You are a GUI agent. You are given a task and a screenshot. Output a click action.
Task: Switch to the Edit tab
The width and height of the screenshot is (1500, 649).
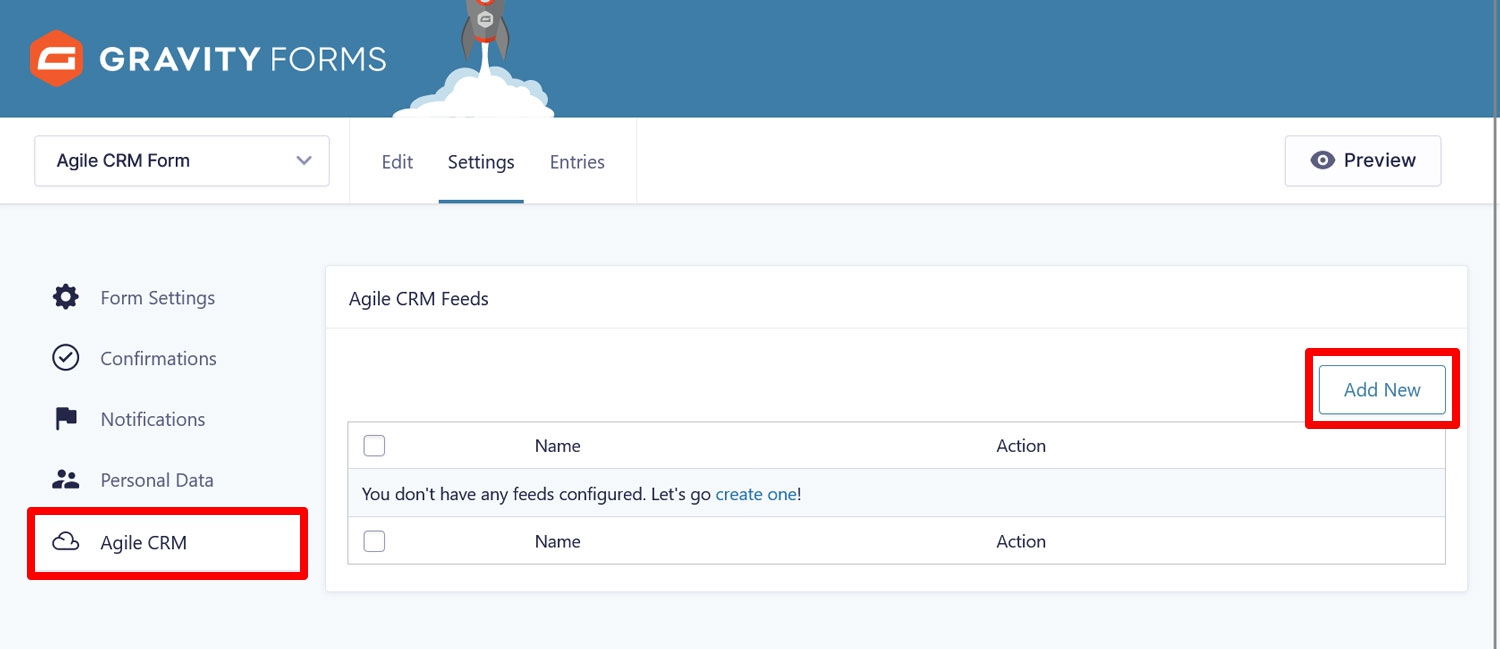[x=397, y=162]
